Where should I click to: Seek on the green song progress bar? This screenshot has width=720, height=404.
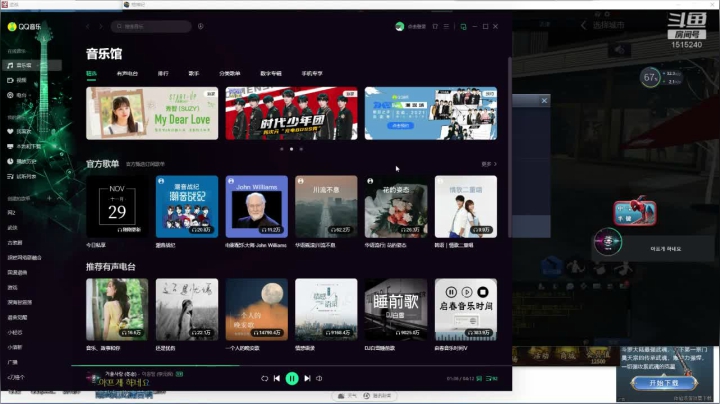tap(292, 365)
